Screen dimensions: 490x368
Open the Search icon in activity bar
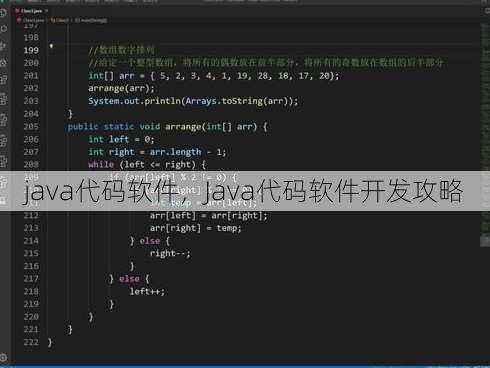(x=3, y=29)
